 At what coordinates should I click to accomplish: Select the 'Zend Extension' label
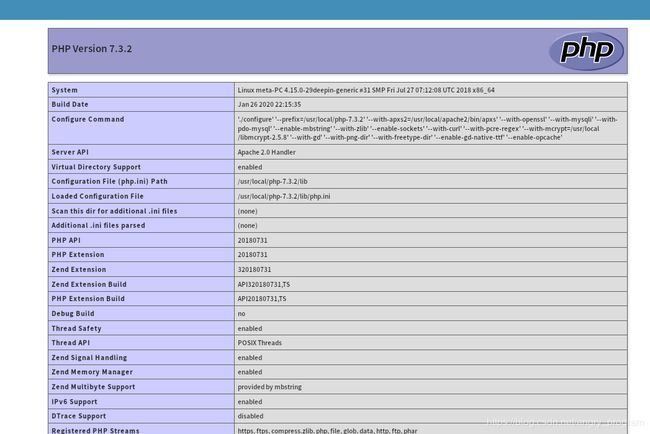(x=79, y=269)
